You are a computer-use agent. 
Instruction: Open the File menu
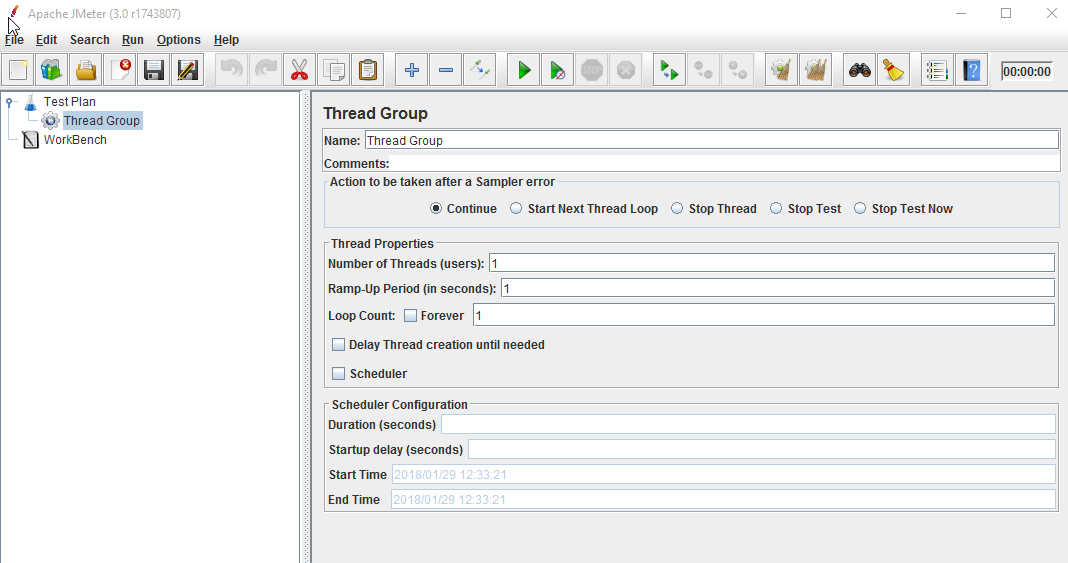coord(14,39)
